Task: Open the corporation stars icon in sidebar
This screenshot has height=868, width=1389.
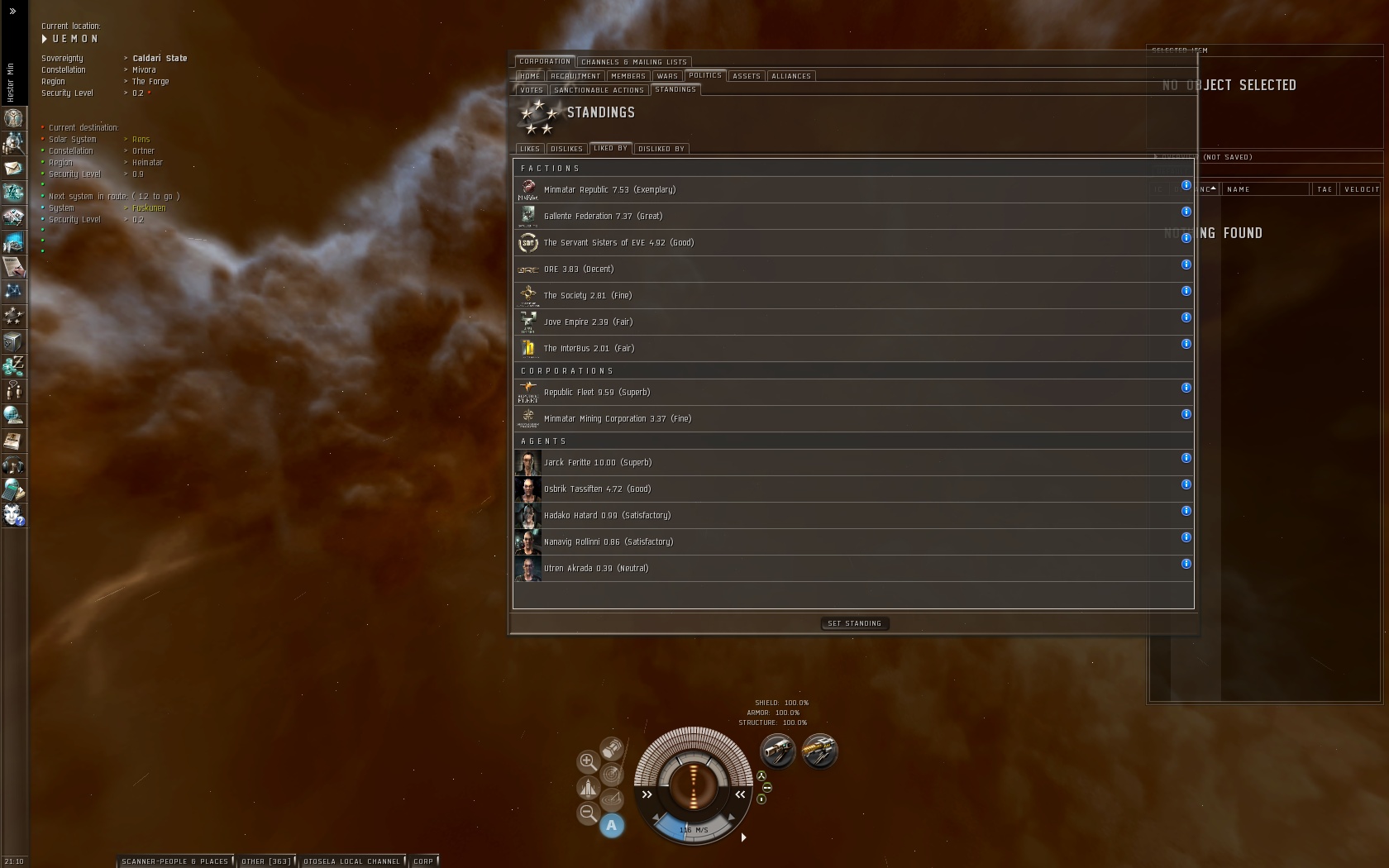Action: point(13,316)
